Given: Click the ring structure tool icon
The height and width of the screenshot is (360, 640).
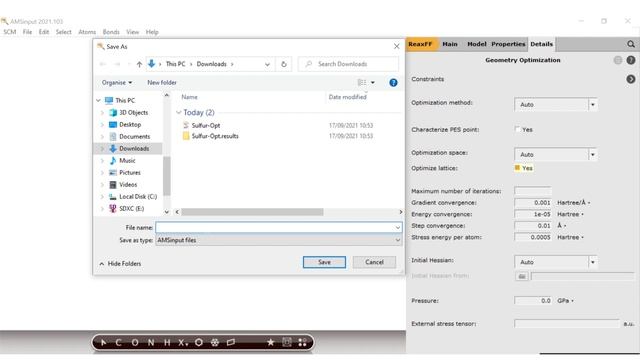Looking at the screenshot, I should [199, 342].
